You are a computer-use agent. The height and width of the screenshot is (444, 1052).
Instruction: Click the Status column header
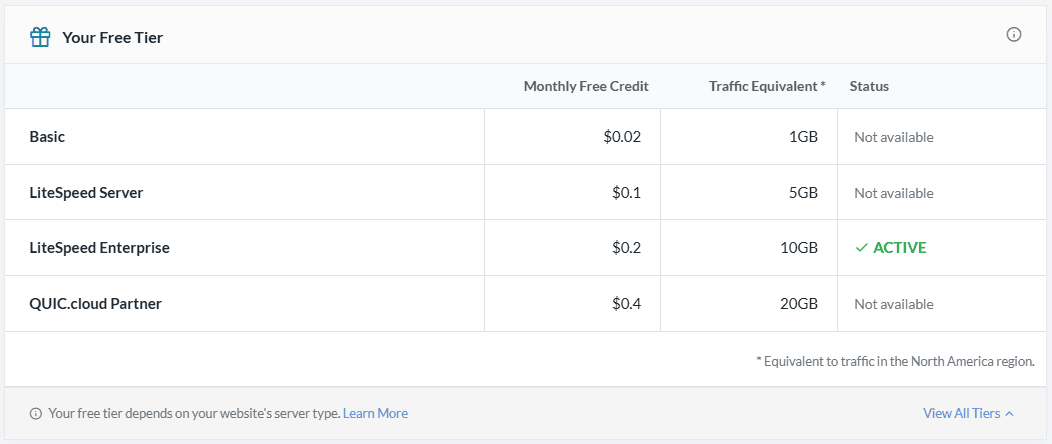click(x=869, y=87)
